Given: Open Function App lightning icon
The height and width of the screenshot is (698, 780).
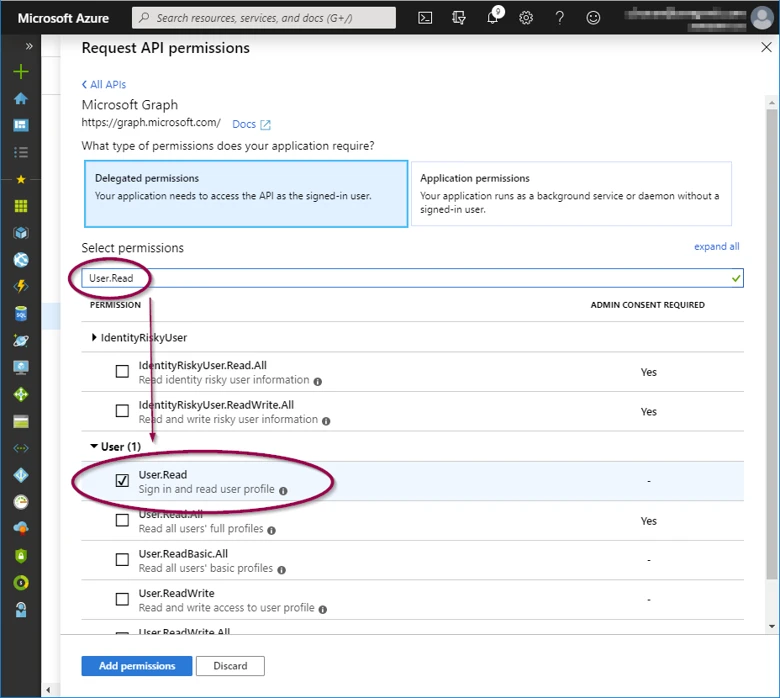Looking at the screenshot, I should pyautogui.click(x=21, y=286).
